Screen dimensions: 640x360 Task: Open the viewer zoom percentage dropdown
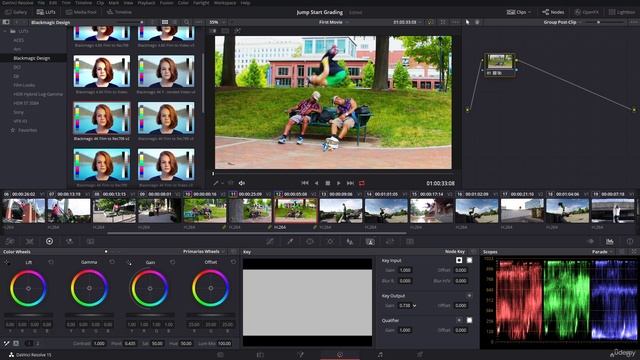pos(217,22)
